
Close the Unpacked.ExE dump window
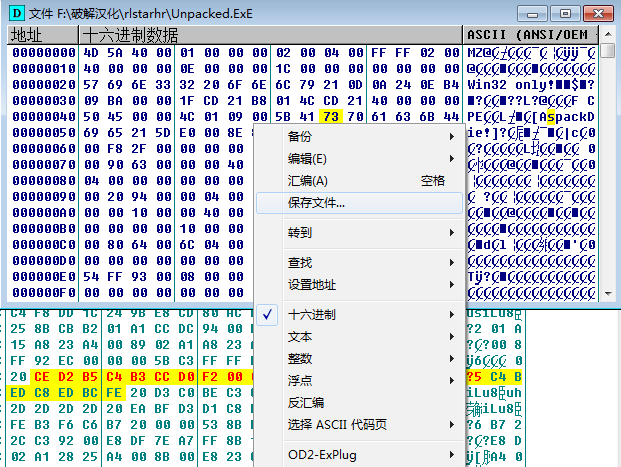tap(598, 14)
